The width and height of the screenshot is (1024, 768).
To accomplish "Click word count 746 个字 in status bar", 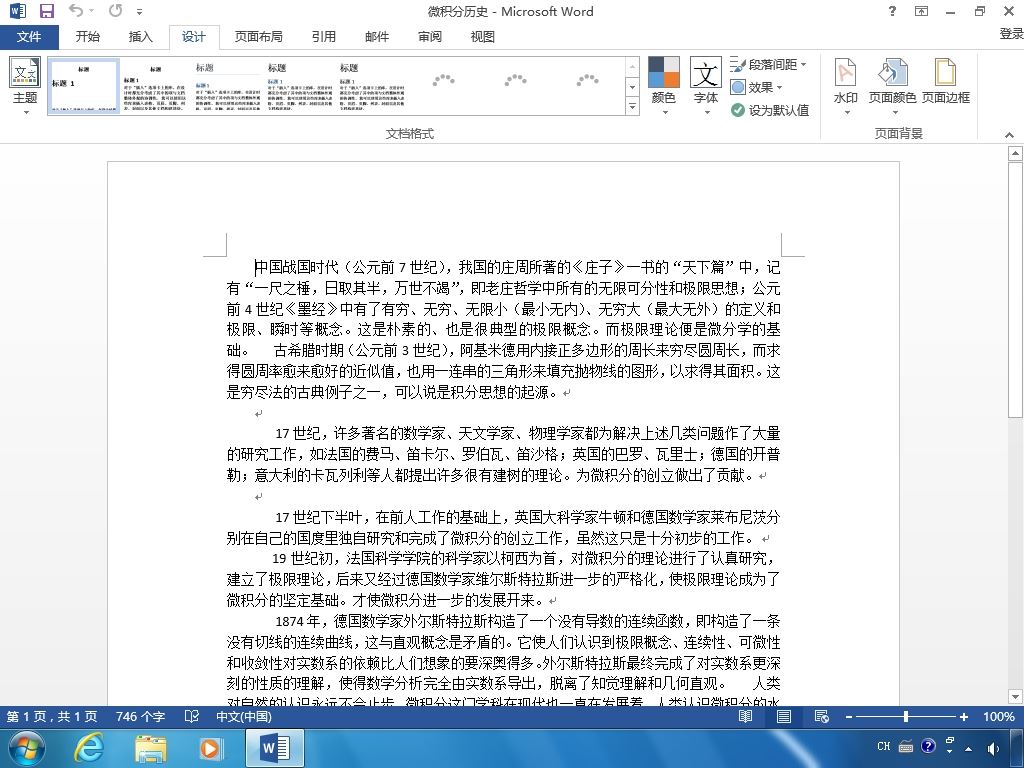I will [140, 716].
